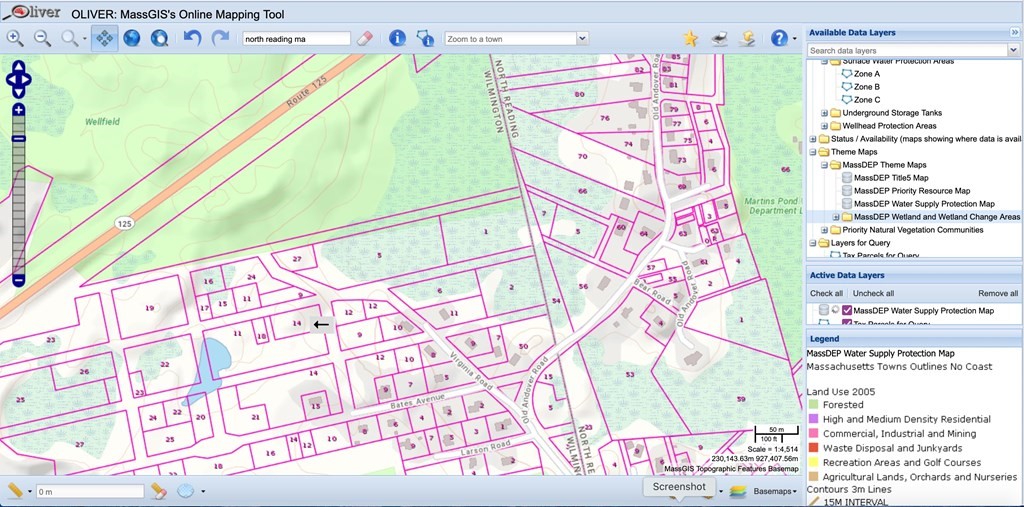The image size is (1024, 507).
Task: Click the map units globe icon
Action: pos(186,491)
